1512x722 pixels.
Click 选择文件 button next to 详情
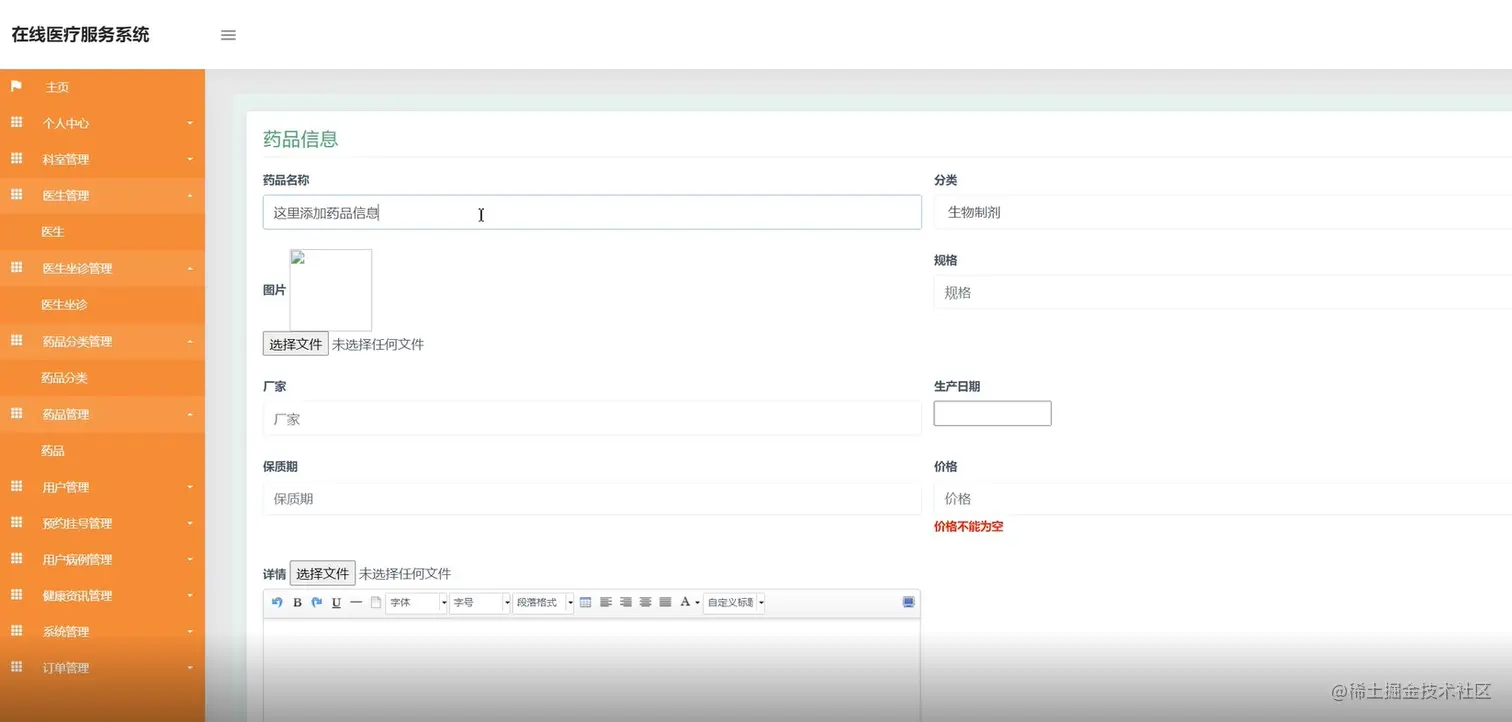tap(323, 573)
